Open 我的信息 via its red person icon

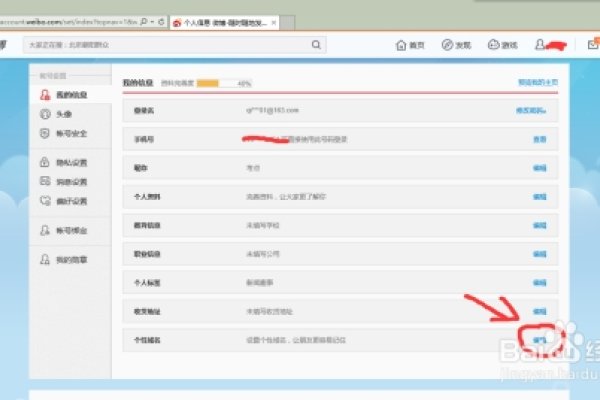(45, 95)
